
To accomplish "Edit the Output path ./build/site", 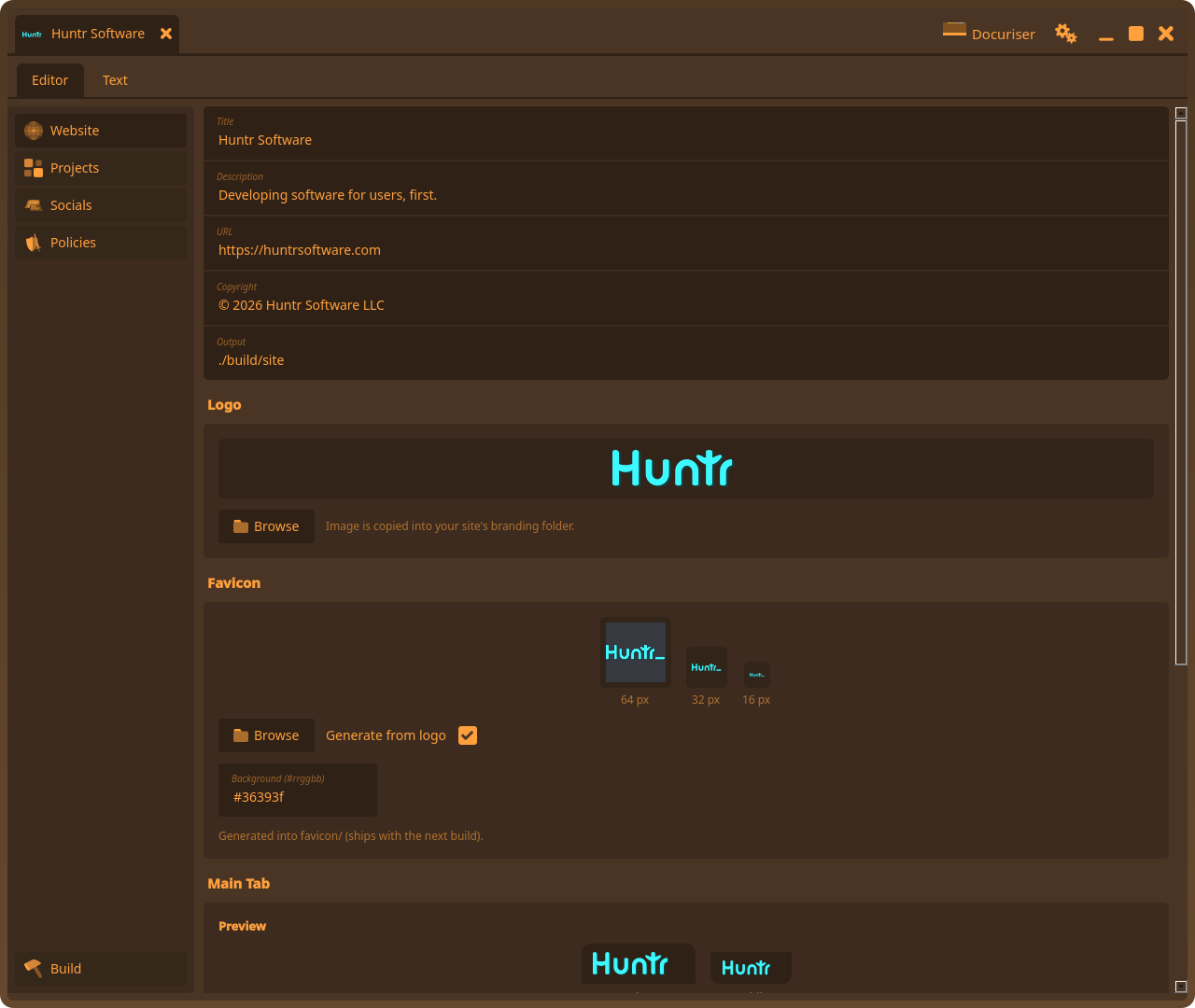I will pyautogui.click(x=686, y=354).
